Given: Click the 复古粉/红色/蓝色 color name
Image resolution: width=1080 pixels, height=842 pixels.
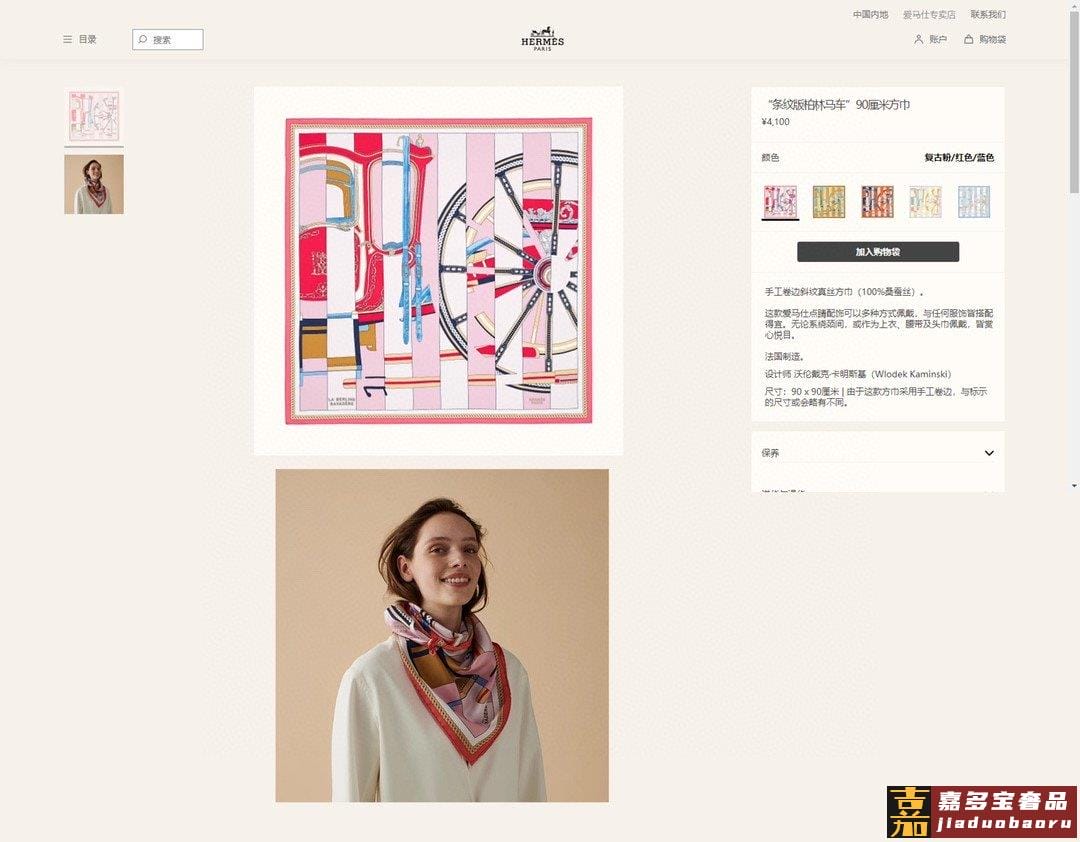Looking at the screenshot, I should click(x=959, y=158).
